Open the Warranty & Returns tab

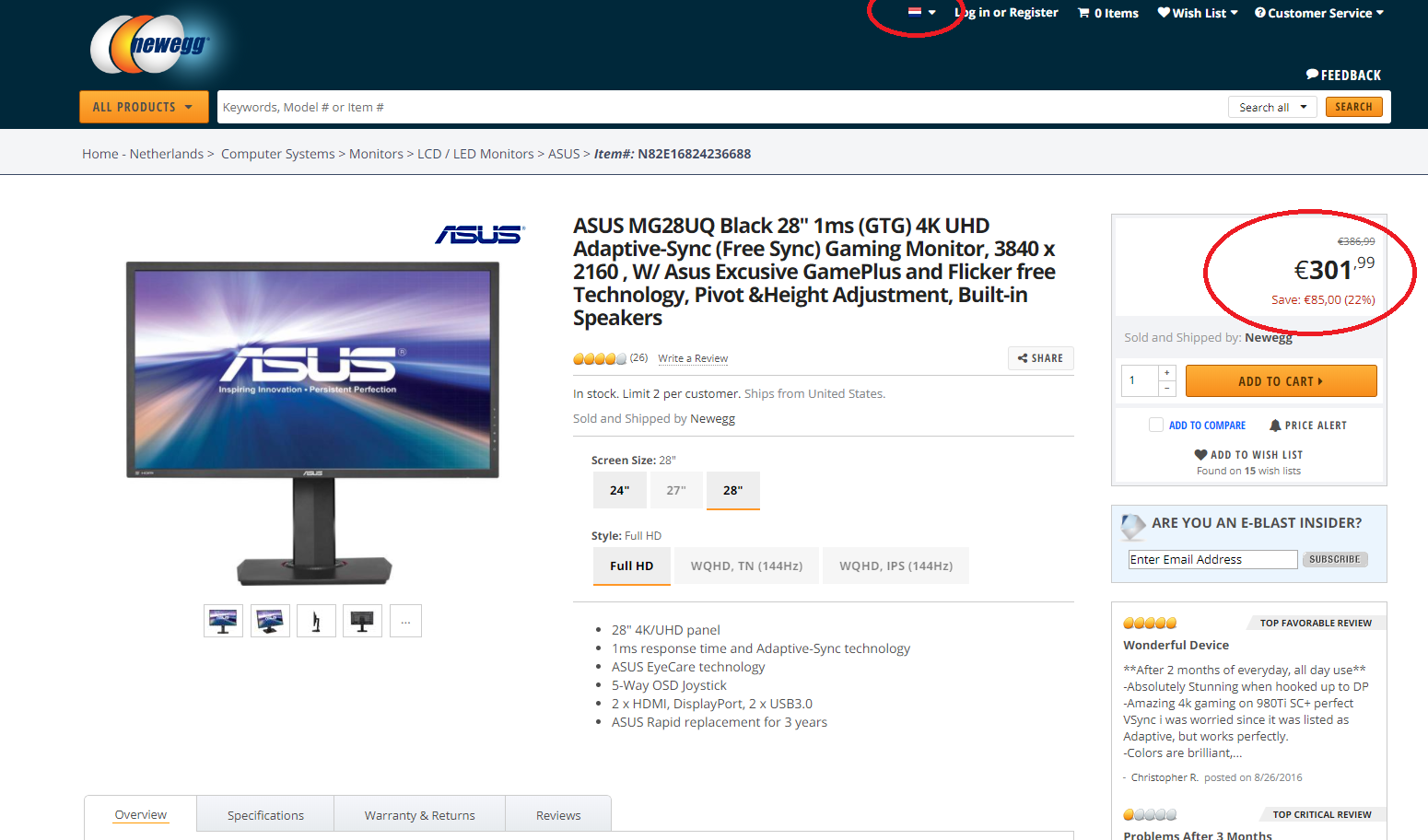tap(419, 815)
